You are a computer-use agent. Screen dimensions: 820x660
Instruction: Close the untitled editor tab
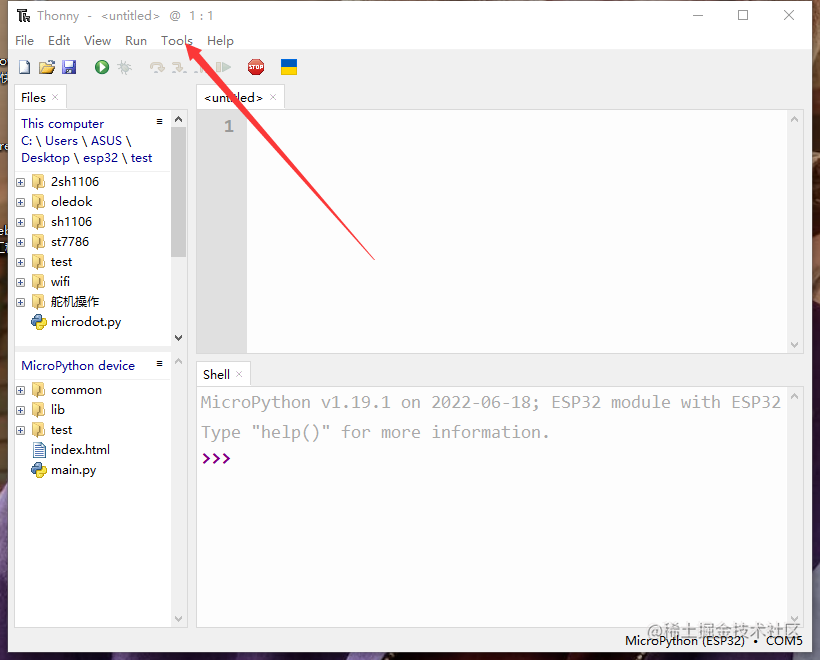pos(274,97)
